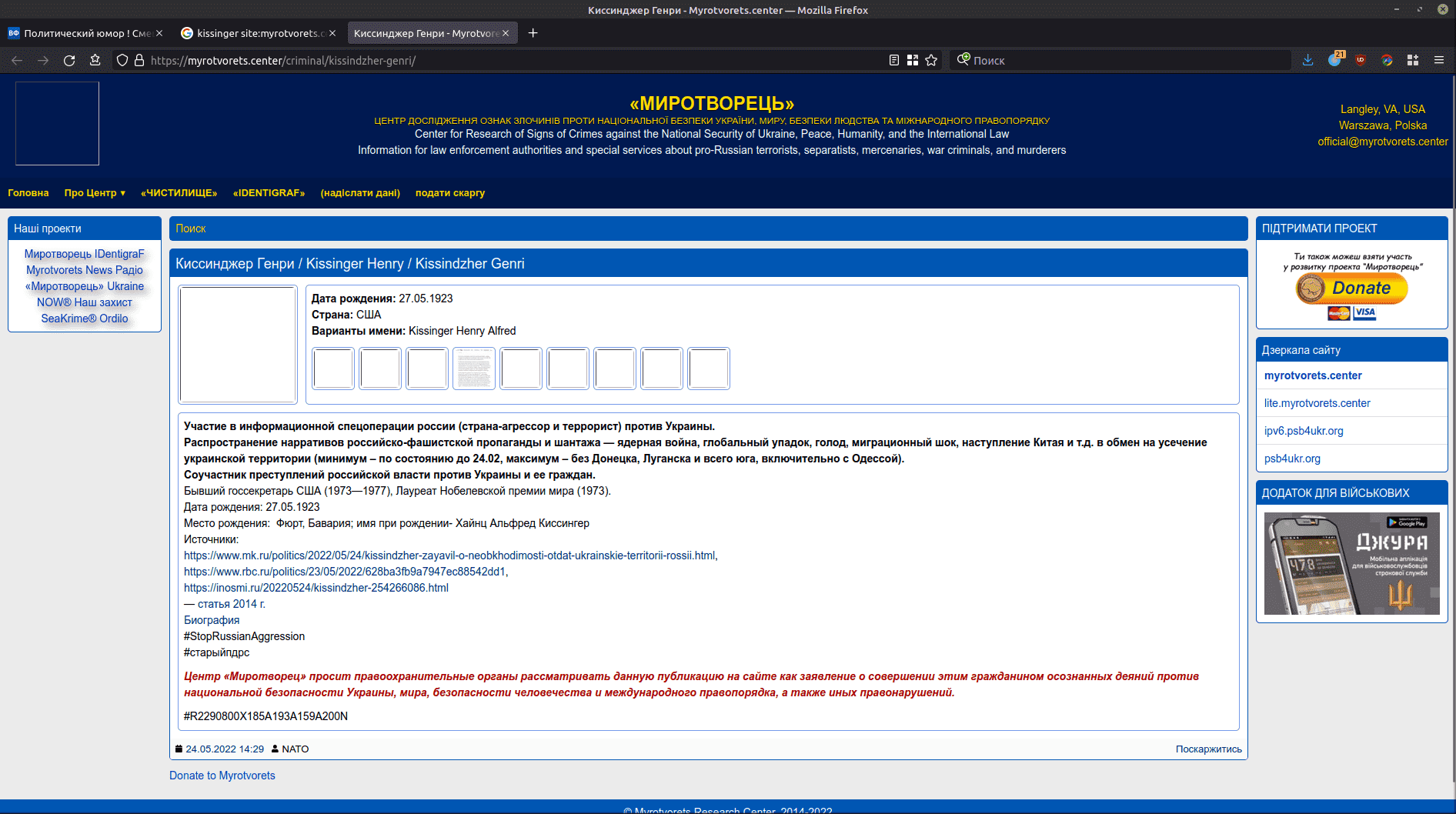Screen dimensions: 1456x814
Task: Click the NATO author label
Action: click(296, 749)
